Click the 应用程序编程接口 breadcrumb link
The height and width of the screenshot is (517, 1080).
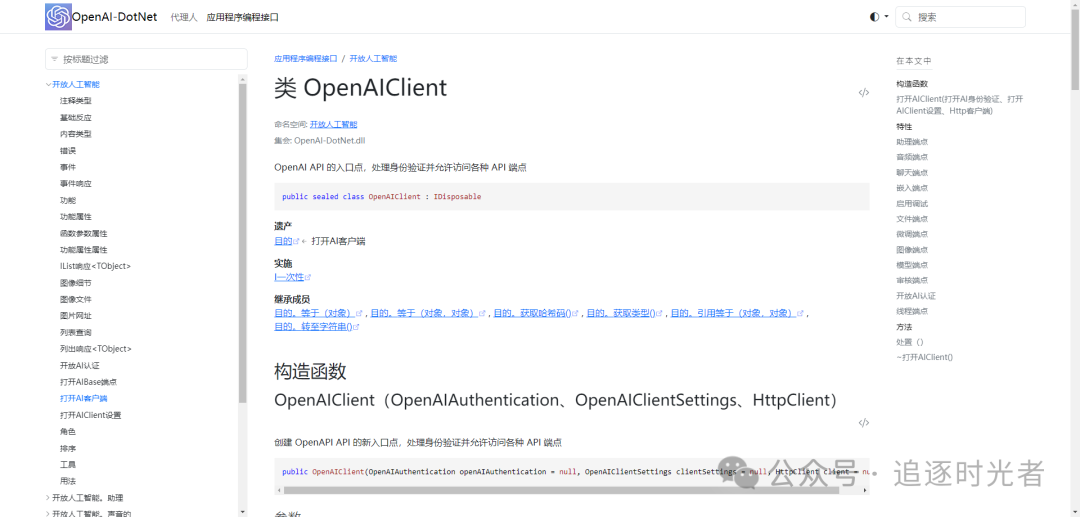(306, 59)
